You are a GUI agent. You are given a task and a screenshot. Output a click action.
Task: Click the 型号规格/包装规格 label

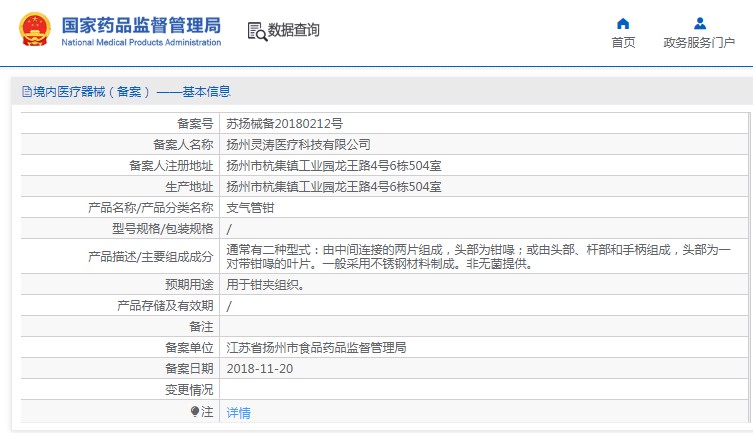tap(162, 229)
